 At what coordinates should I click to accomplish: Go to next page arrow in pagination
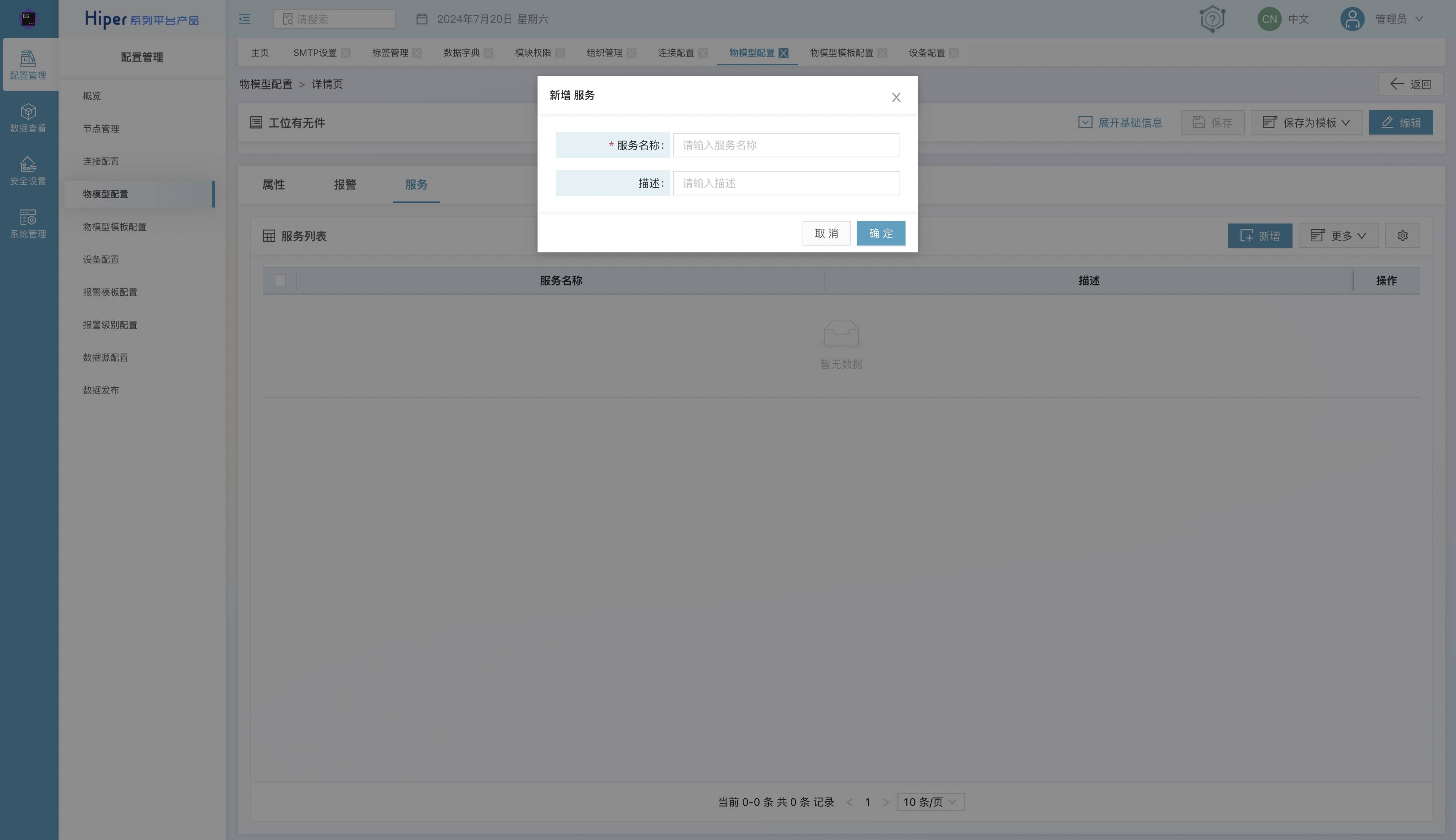(886, 802)
